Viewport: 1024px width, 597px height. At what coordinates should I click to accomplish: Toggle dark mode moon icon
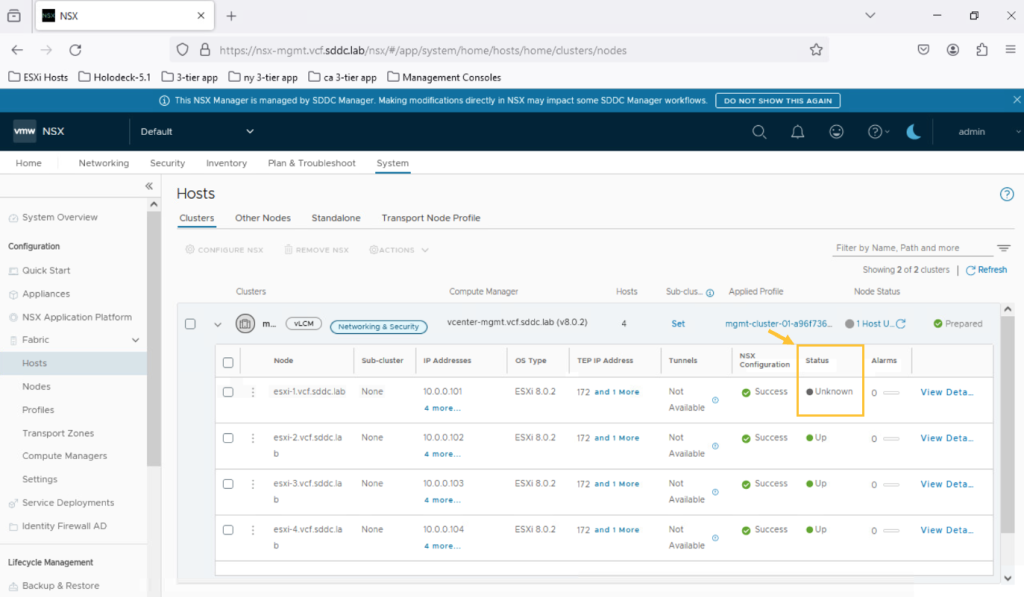coord(914,132)
